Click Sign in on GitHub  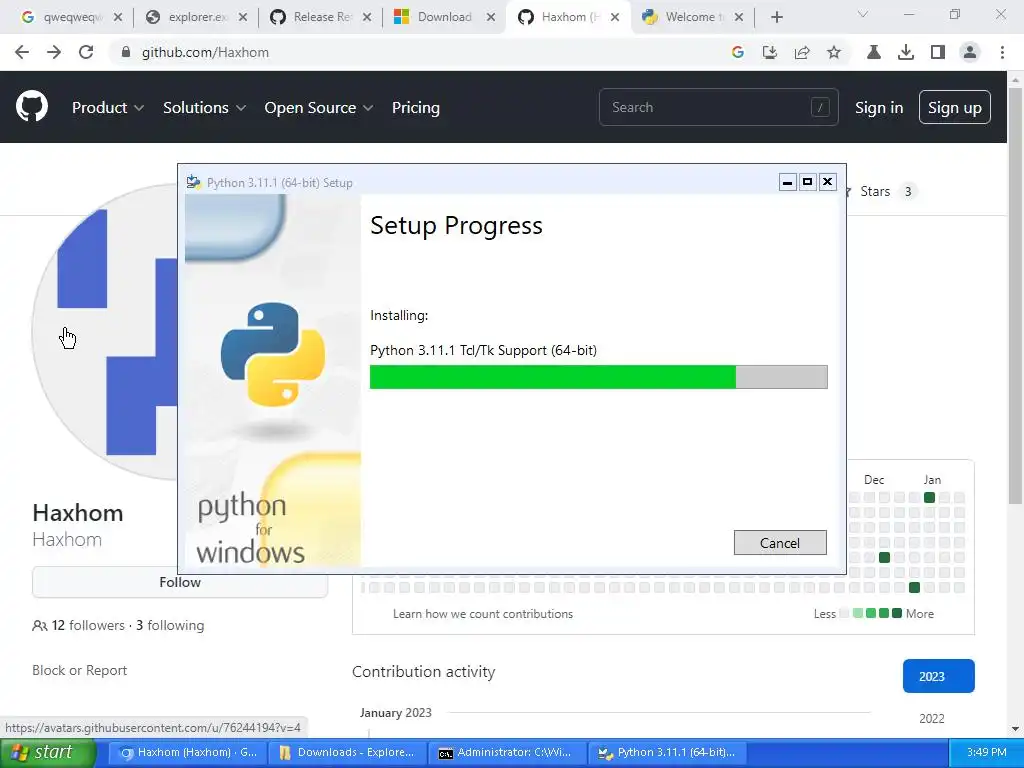click(x=879, y=107)
